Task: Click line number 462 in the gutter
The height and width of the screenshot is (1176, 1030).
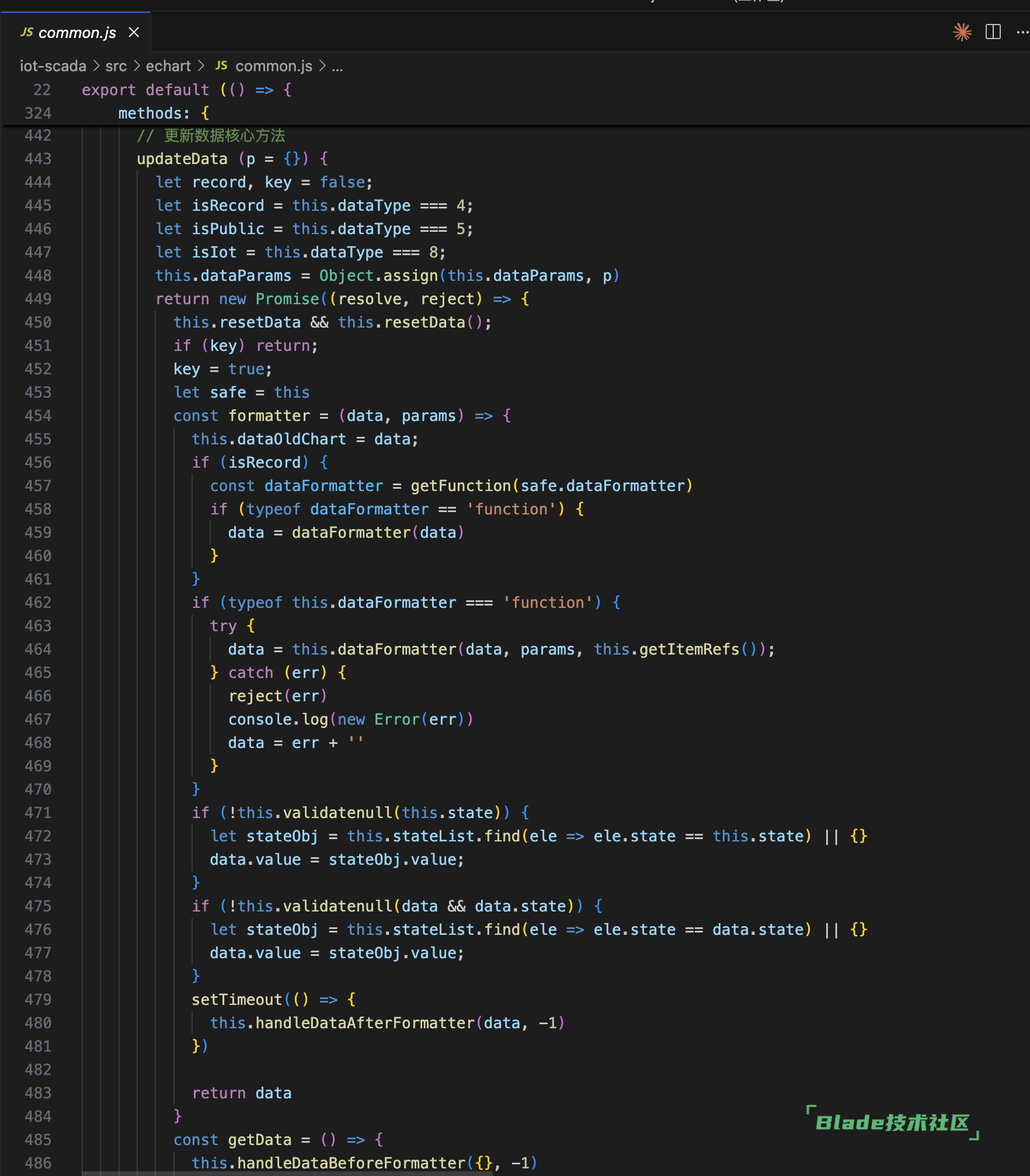Action: 38,603
